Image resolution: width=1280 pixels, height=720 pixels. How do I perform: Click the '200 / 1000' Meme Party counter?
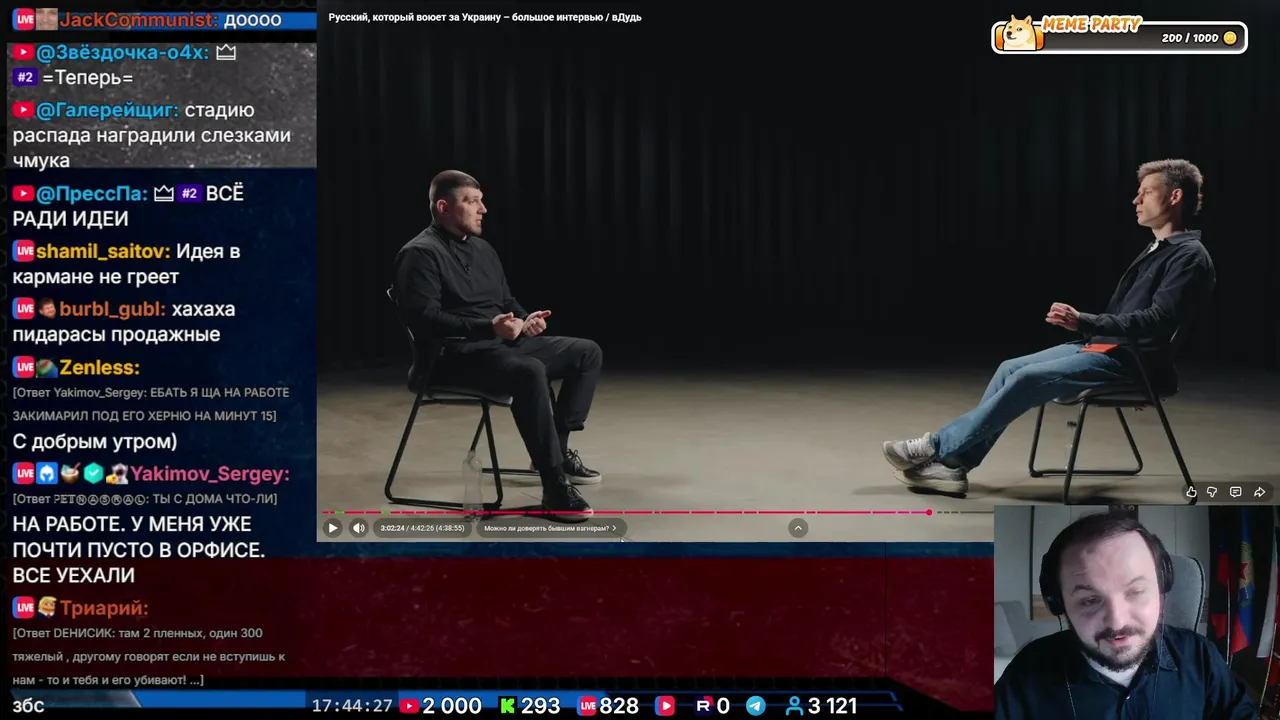point(1190,38)
